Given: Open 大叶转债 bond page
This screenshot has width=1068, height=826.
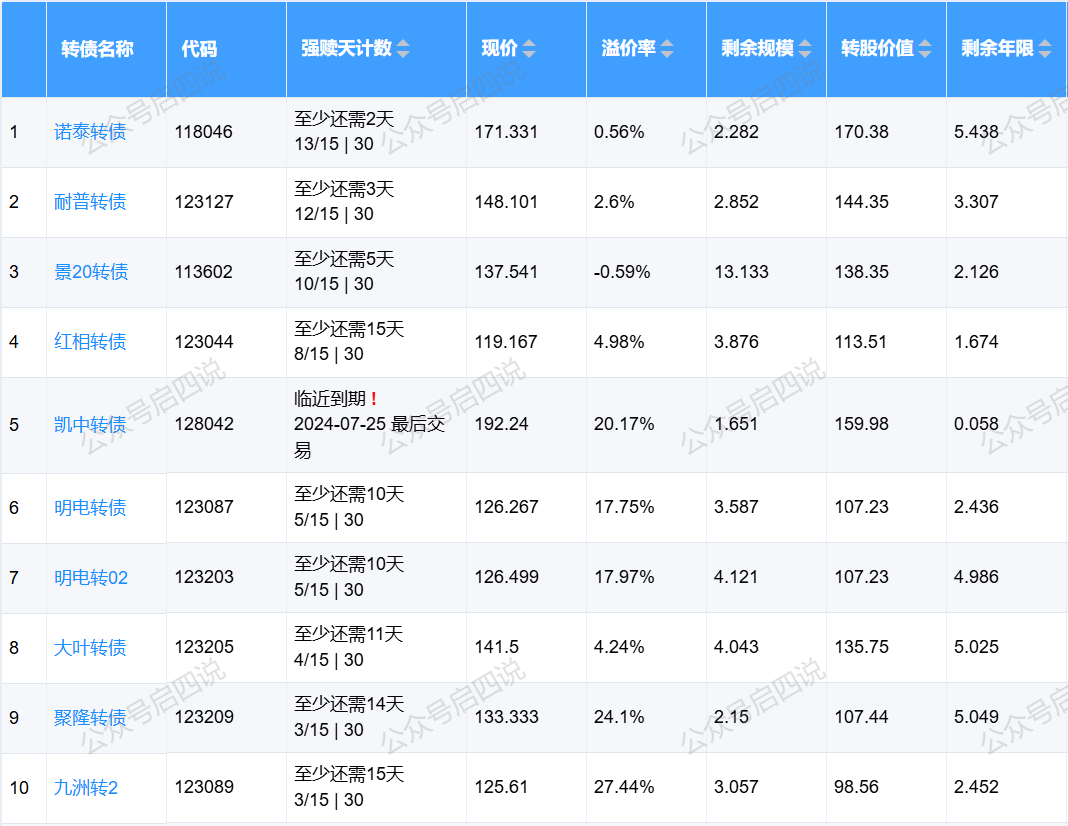Looking at the screenshot, I should [x=90, y=648].
